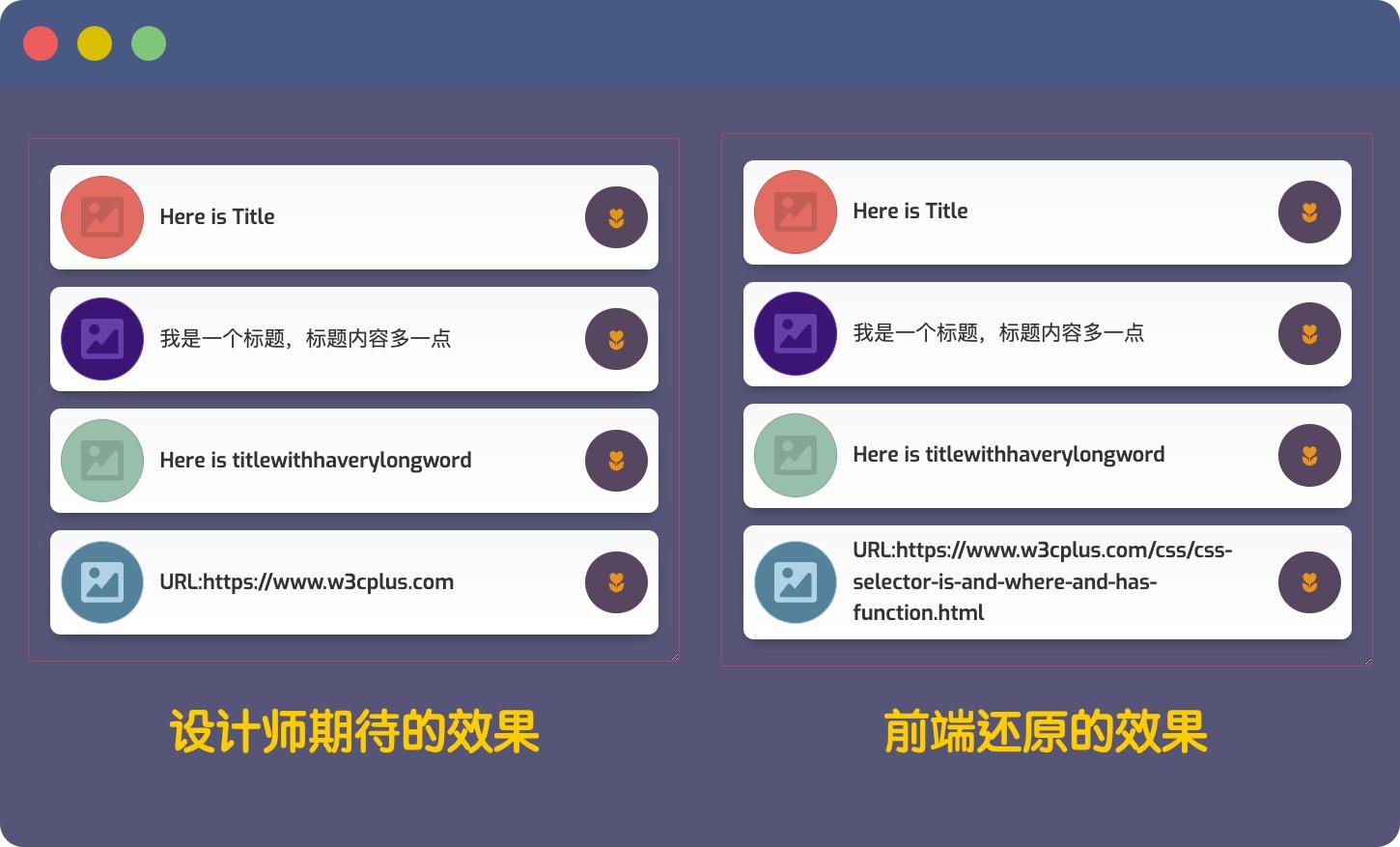Screen dimensions: 1400x847
Task: Click the red image avatar in left panel
Action: tap(102, 217)
